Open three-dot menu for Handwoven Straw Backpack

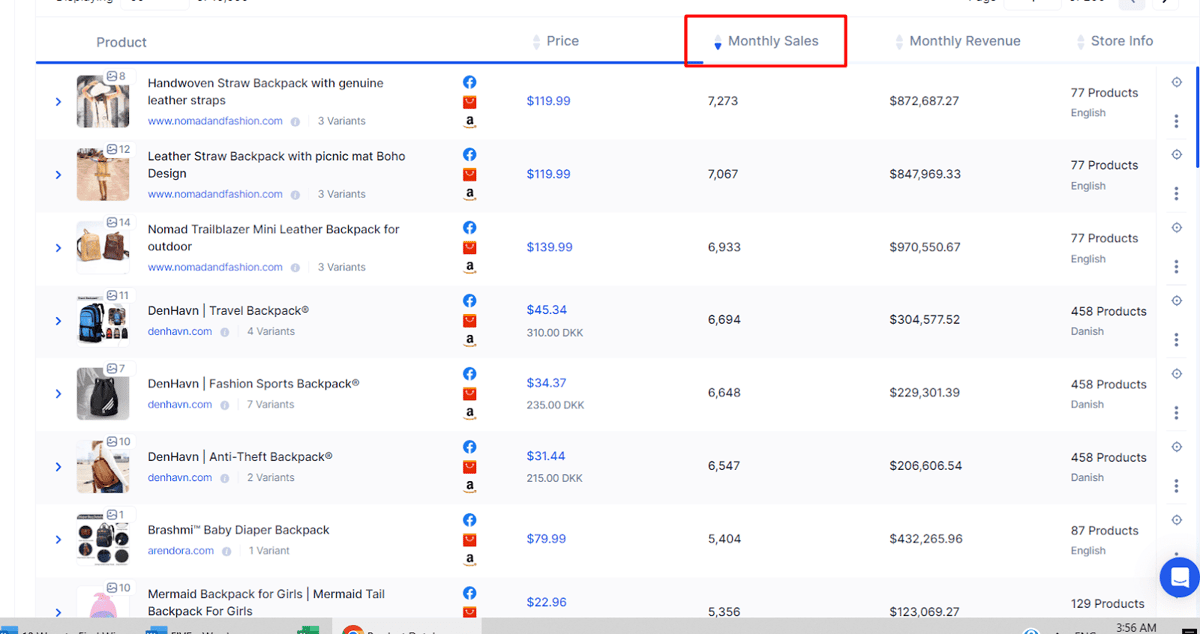coord(1177,121)
